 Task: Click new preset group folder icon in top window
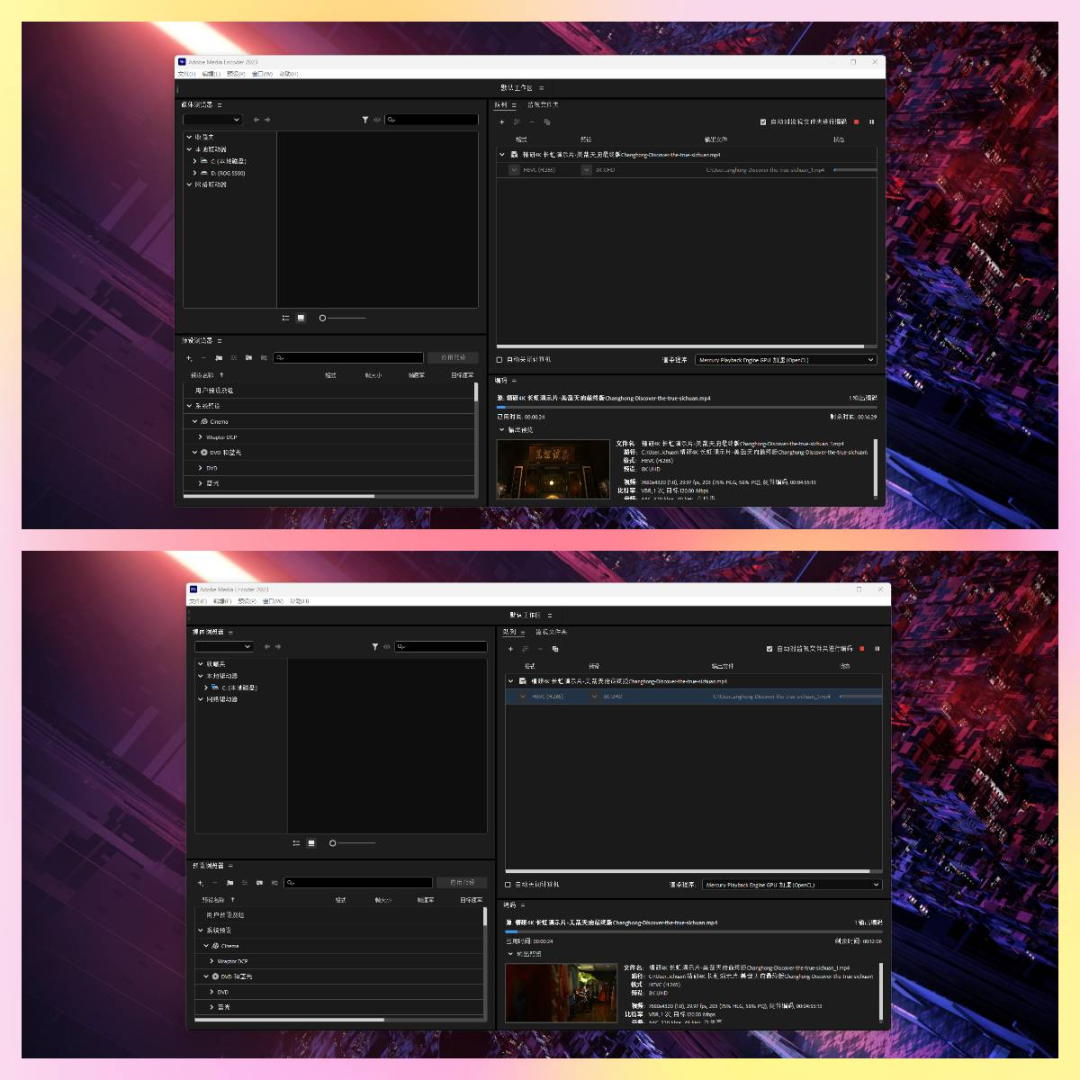pos(218,357)
